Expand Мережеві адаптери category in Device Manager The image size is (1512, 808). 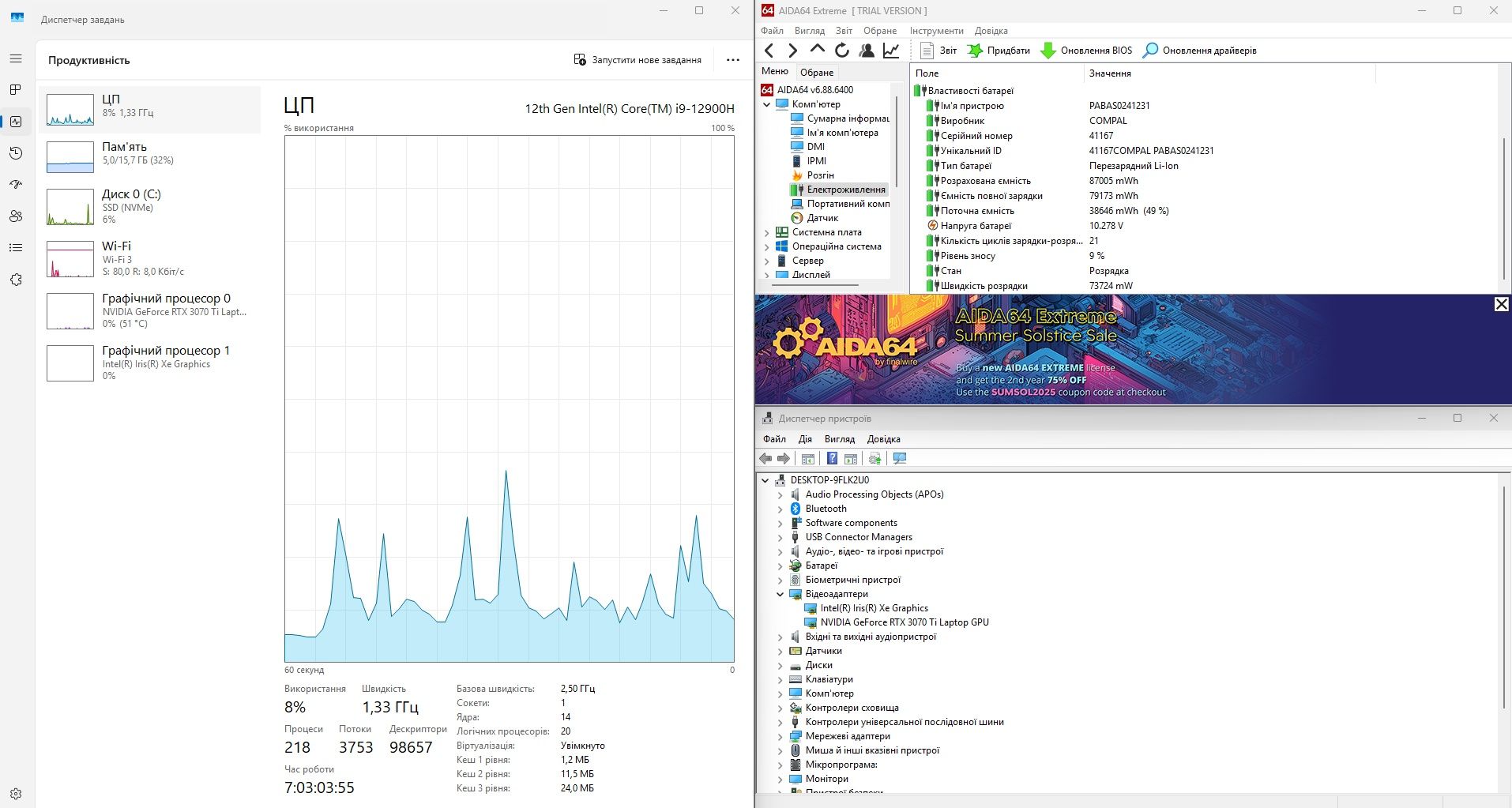coord(780,736)
